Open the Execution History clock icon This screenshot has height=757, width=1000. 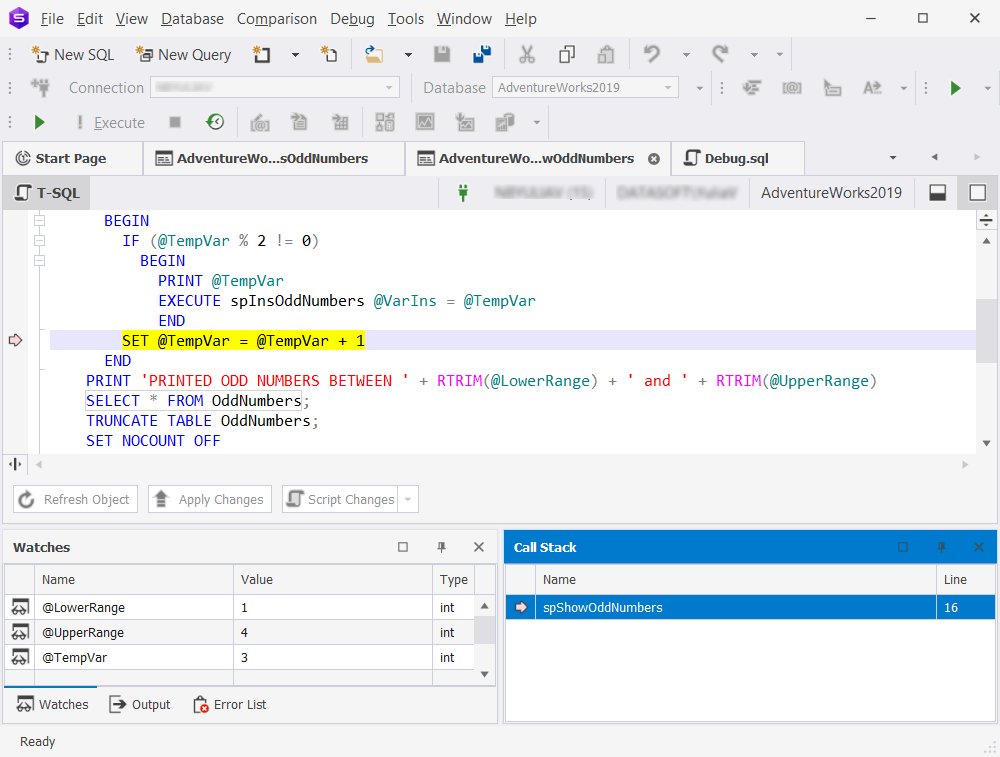point(216,122)
